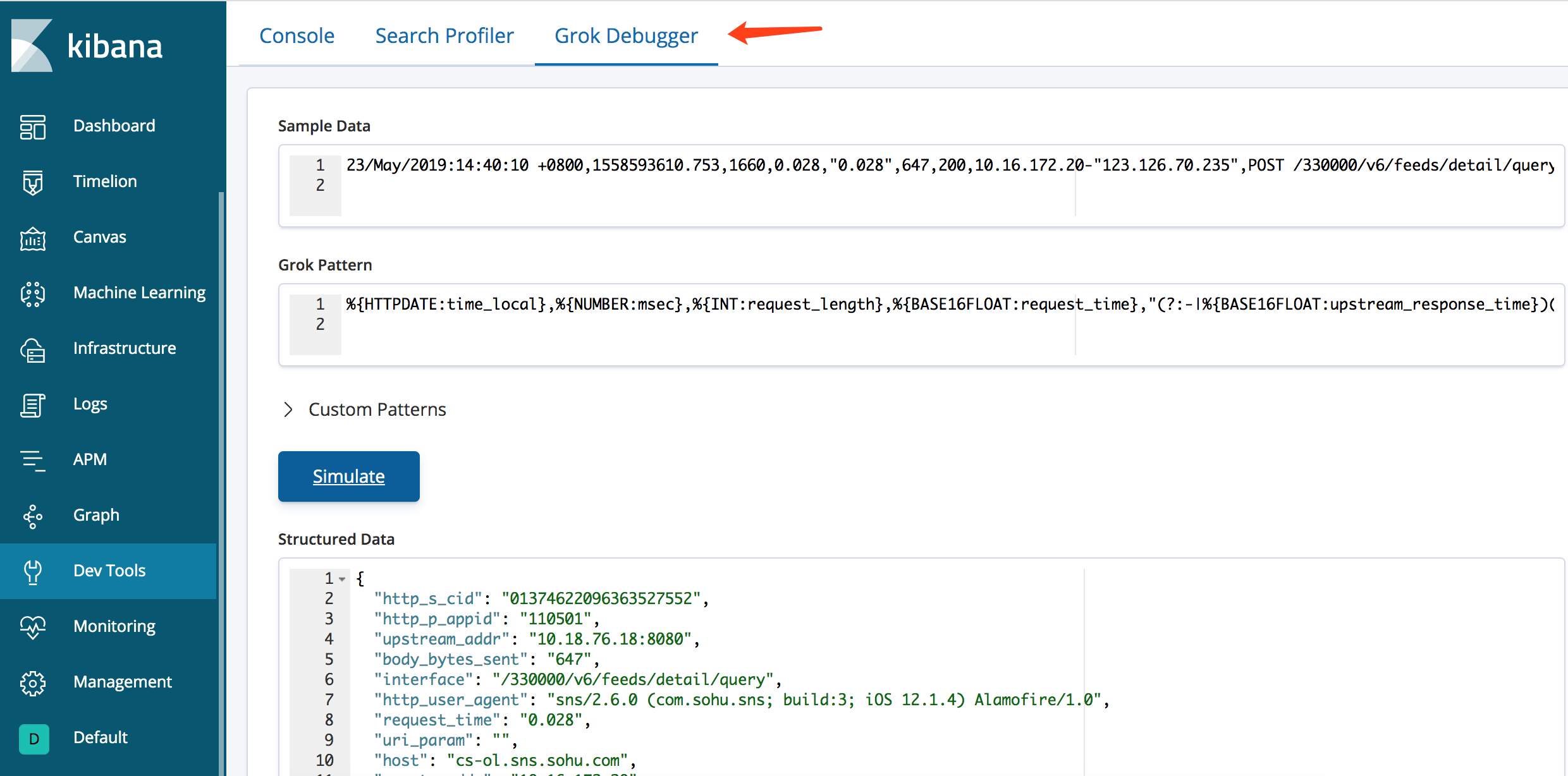The height and width of the screenshot is (776, 1568).
Task: Open the Monitoring heartbeat icon
Action: pyautogui.click(x=33, y=627)
